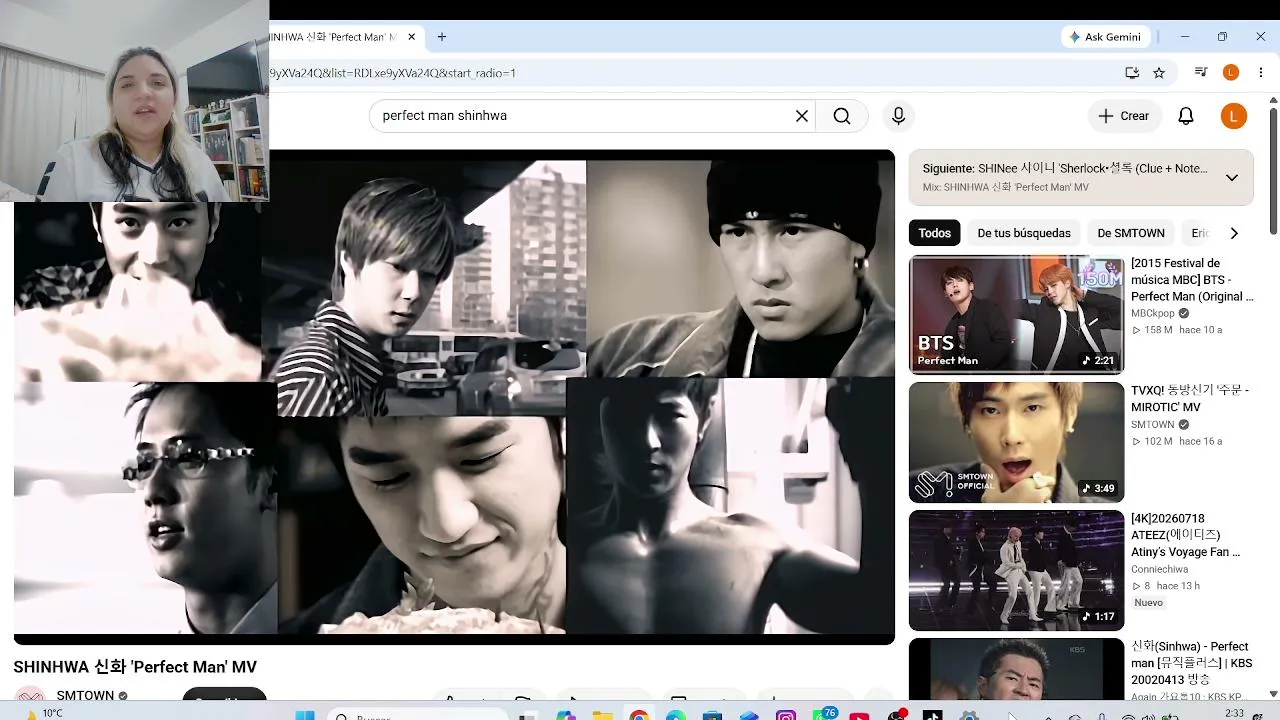
Task: Click the TVXQ! 동방신기 MIROTIC MV title
Action: click(x=1190, y=398)
